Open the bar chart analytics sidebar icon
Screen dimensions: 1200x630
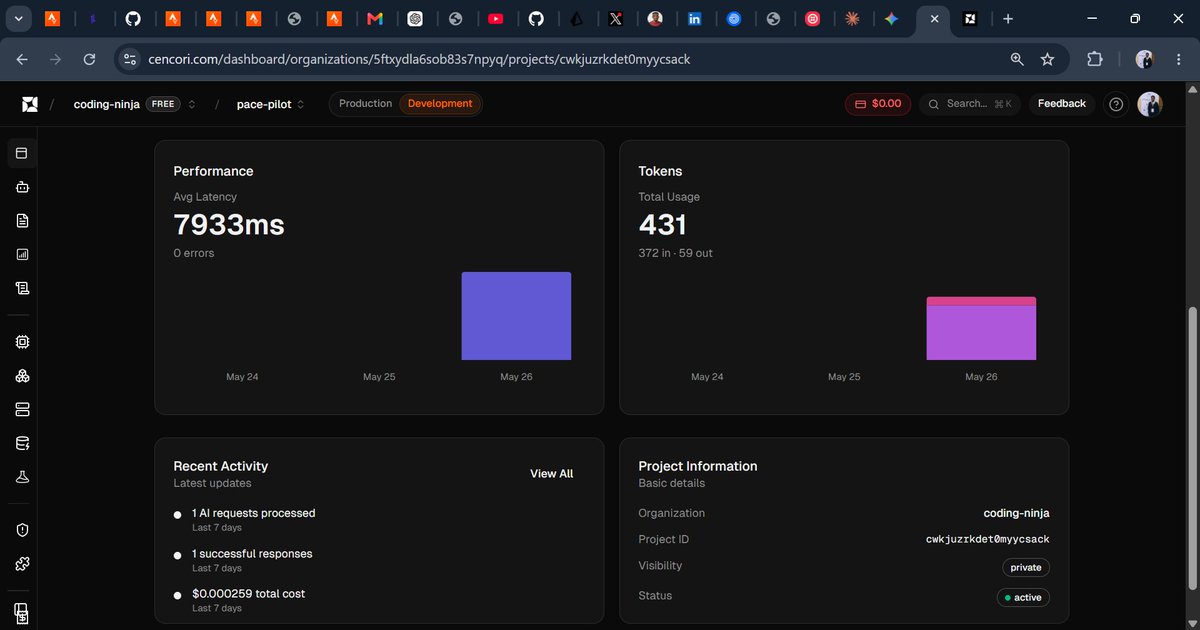[x=22, y=255]
